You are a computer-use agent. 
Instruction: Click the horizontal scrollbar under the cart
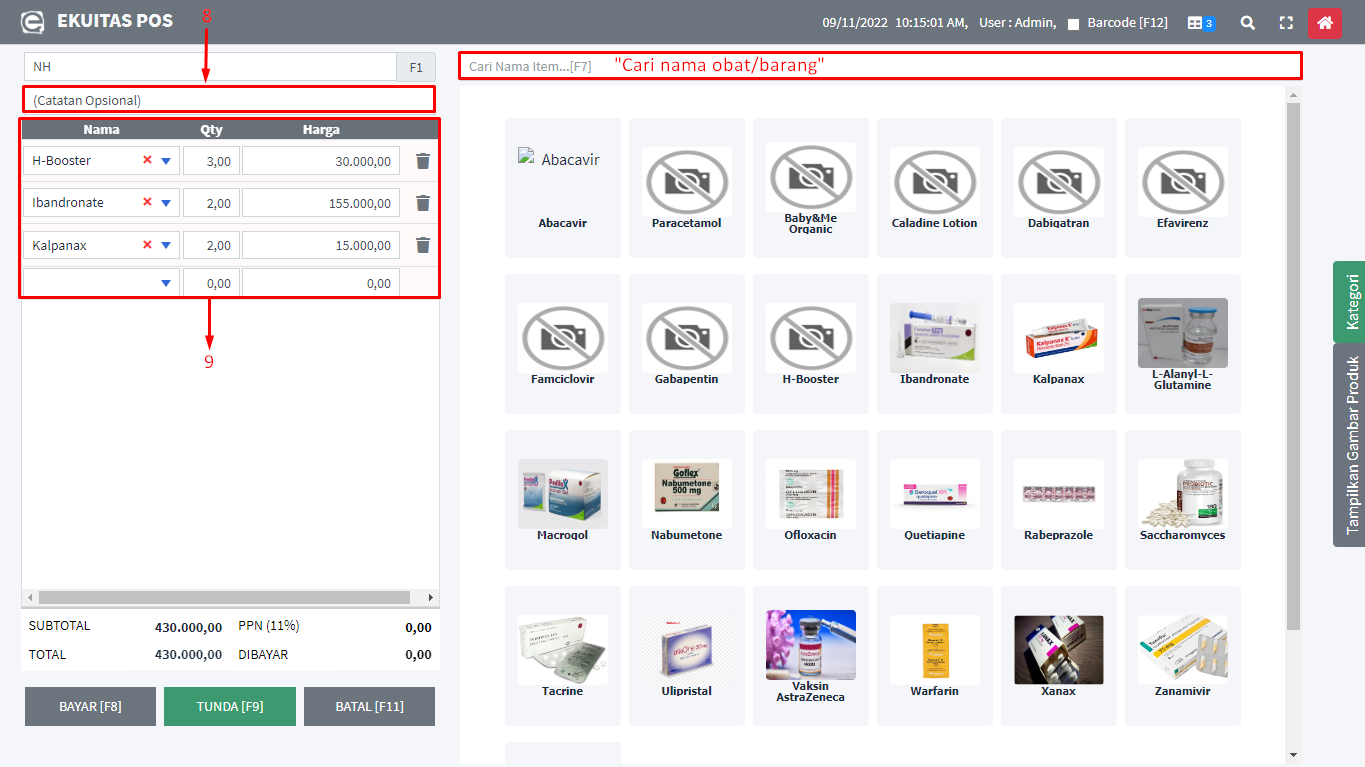(224, 597)
